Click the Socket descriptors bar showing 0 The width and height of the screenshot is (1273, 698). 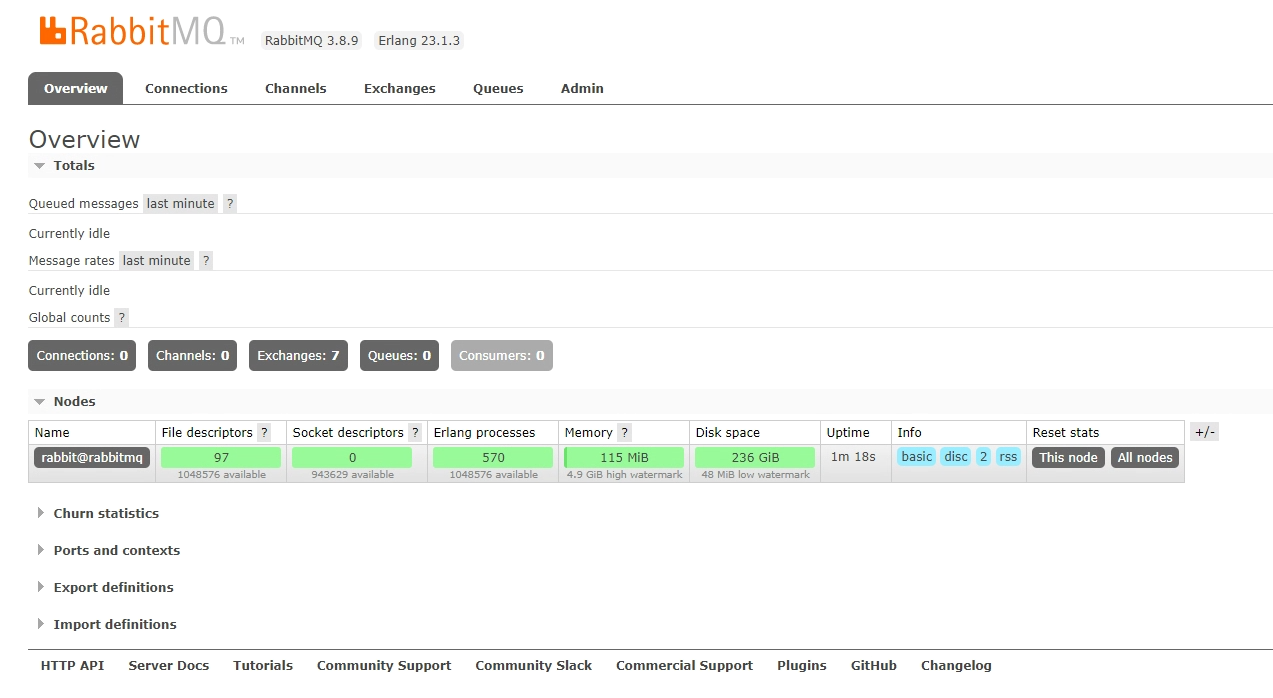(352, 457)
